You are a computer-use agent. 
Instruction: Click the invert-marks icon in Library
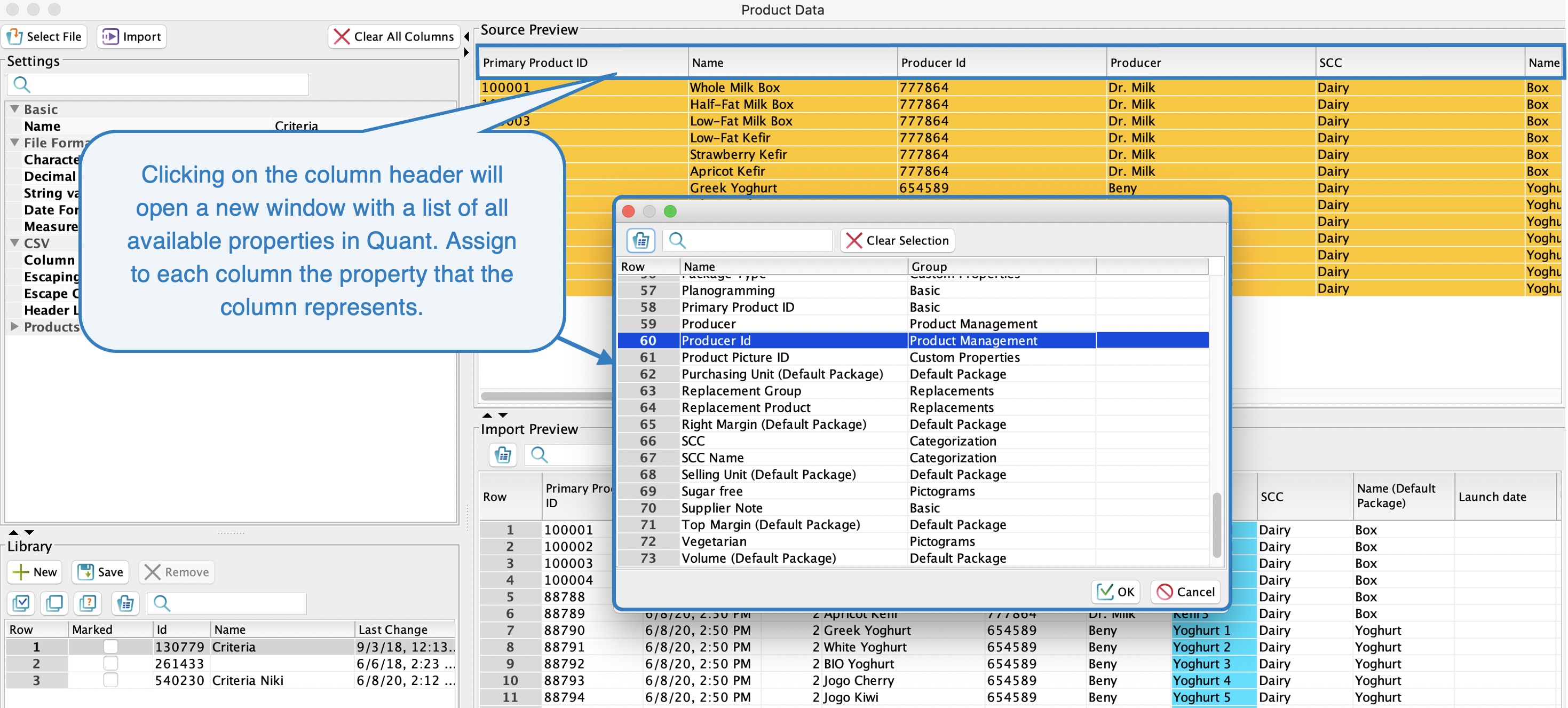[x=88, y=603]
